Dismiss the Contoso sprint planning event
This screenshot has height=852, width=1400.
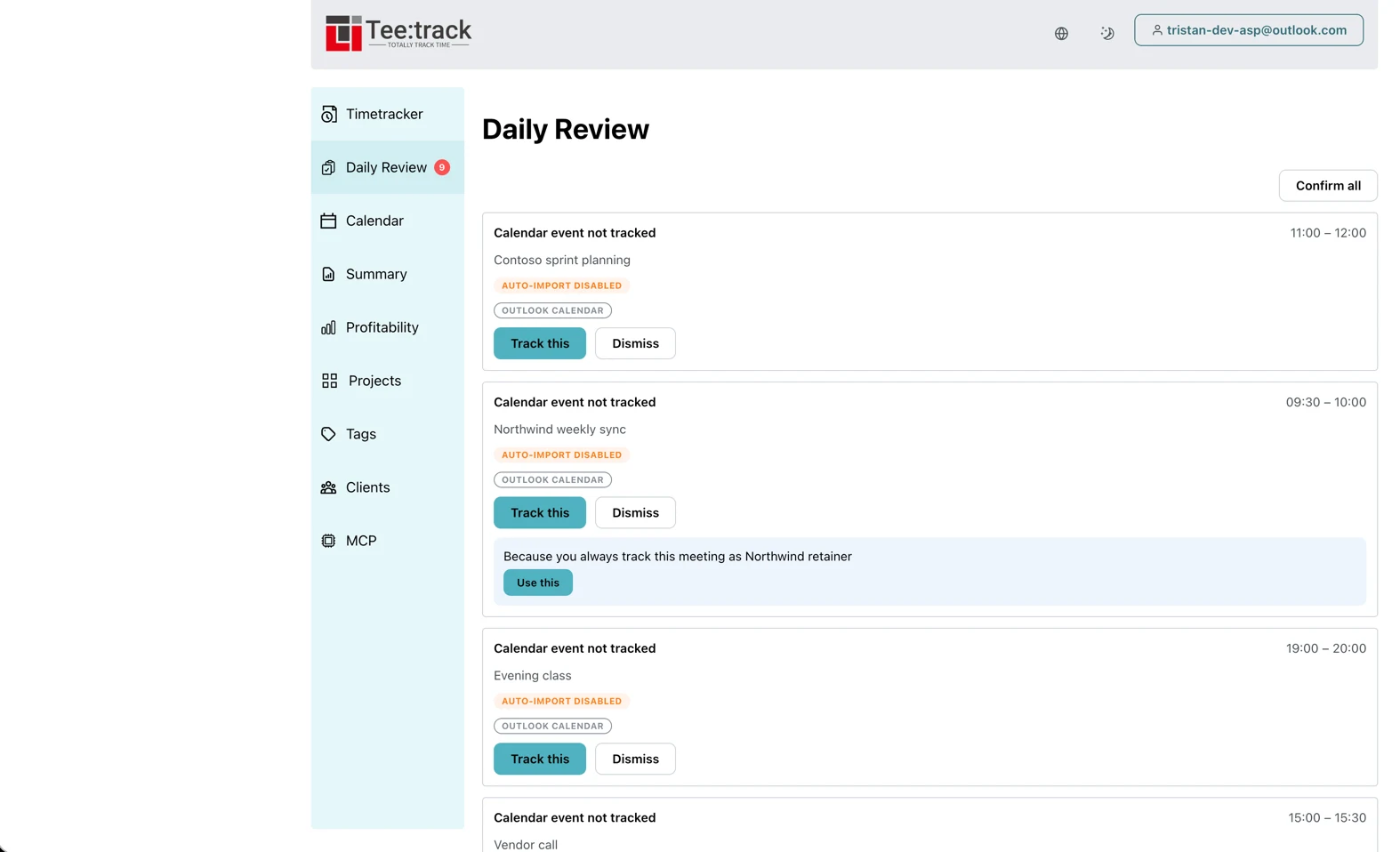(x=635, y=343)
